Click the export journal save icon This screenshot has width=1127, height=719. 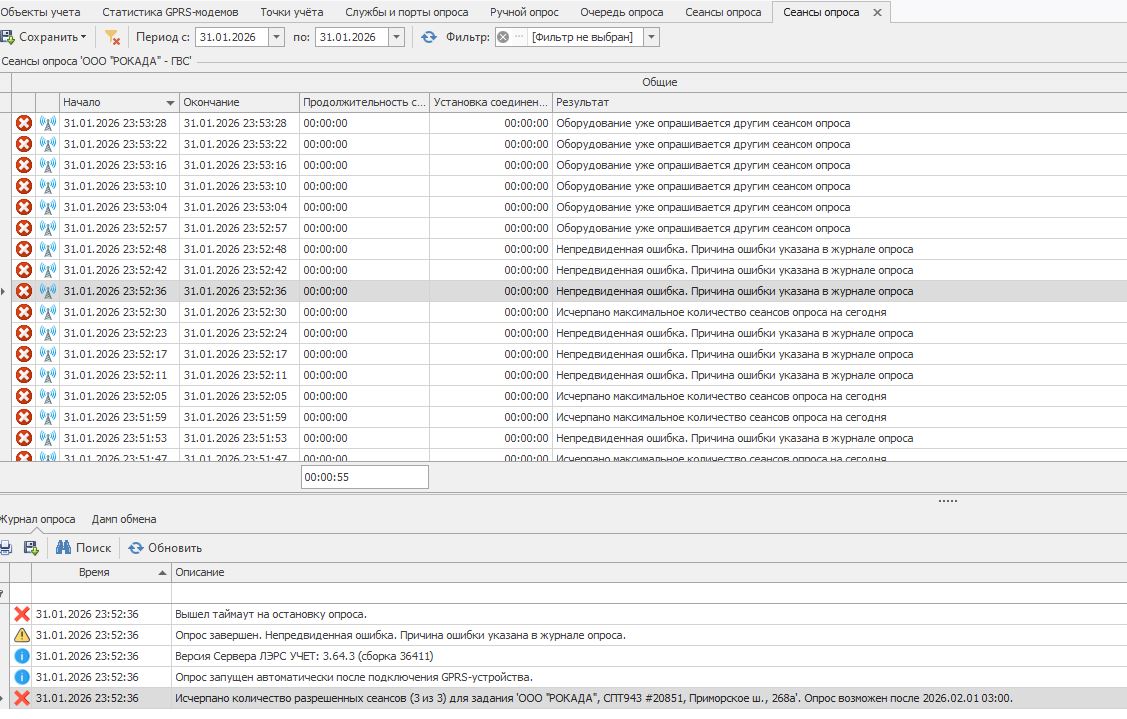tap(31, 548)
